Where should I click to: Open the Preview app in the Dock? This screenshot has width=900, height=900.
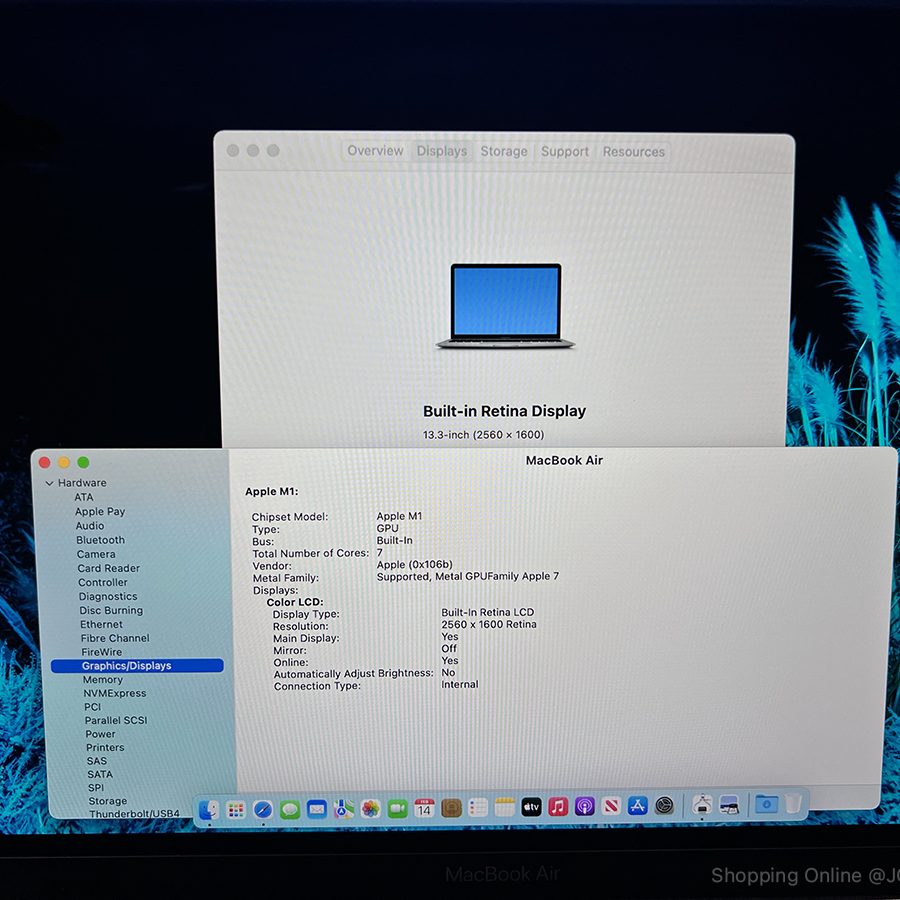point(729,805)
